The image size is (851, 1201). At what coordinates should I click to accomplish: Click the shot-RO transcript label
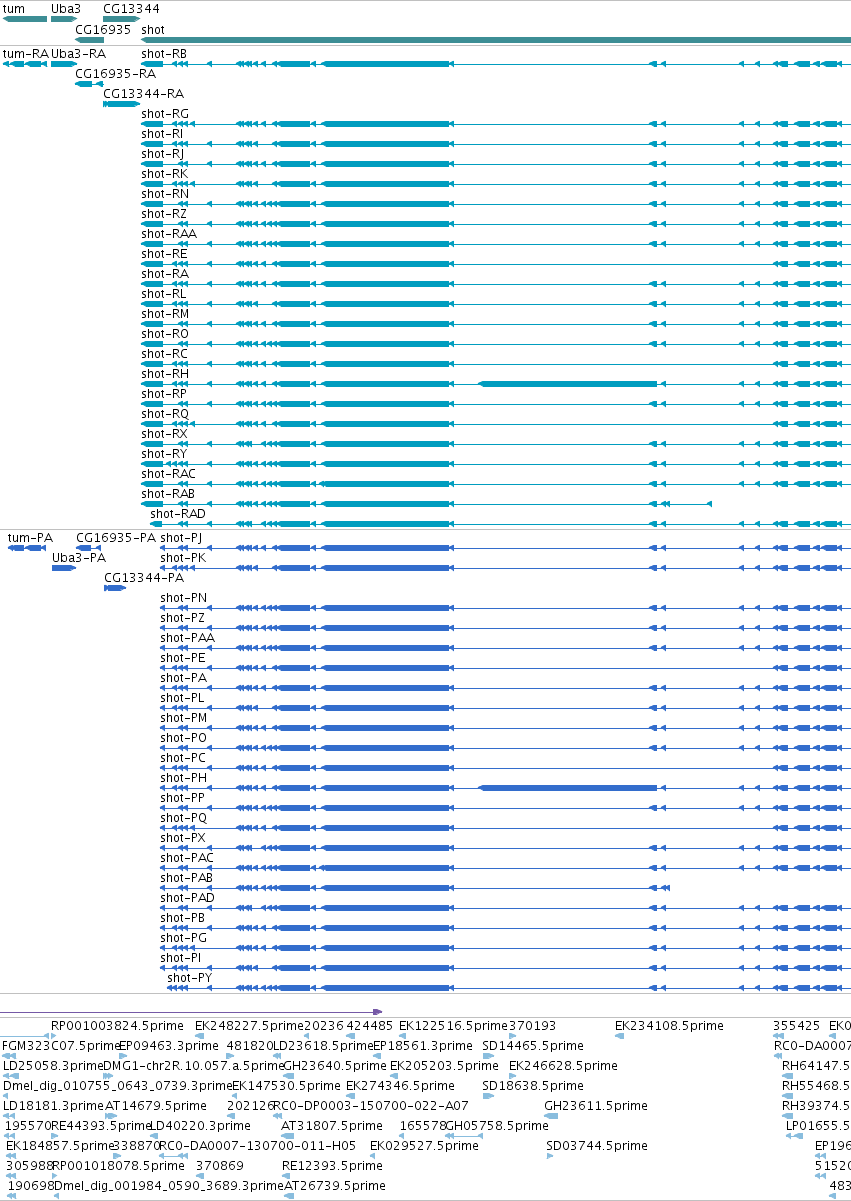pos(164,334)
